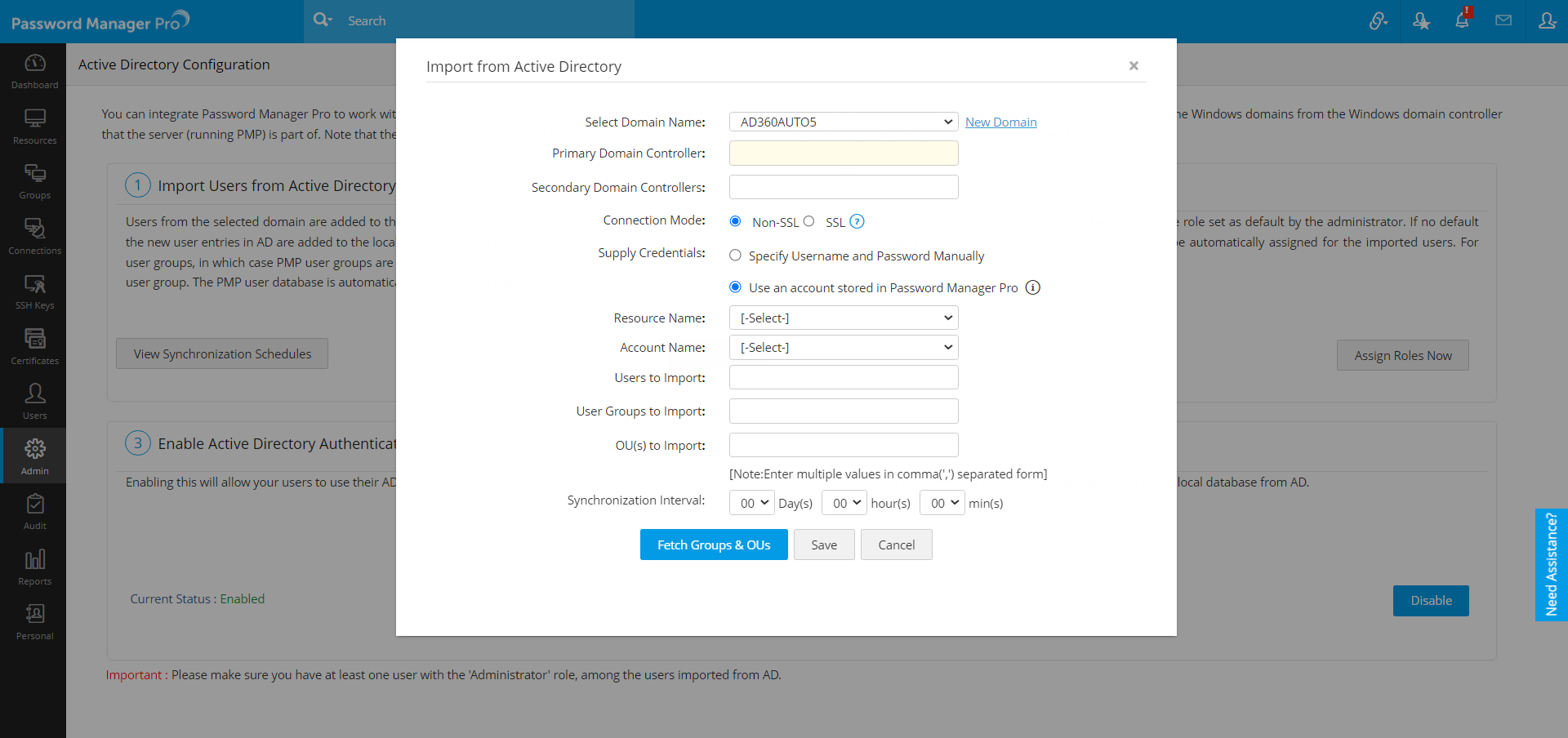This screenshot has width=1568, height=738.
Task: Open the user profile icon menu
Action: tap(1547, 20)
